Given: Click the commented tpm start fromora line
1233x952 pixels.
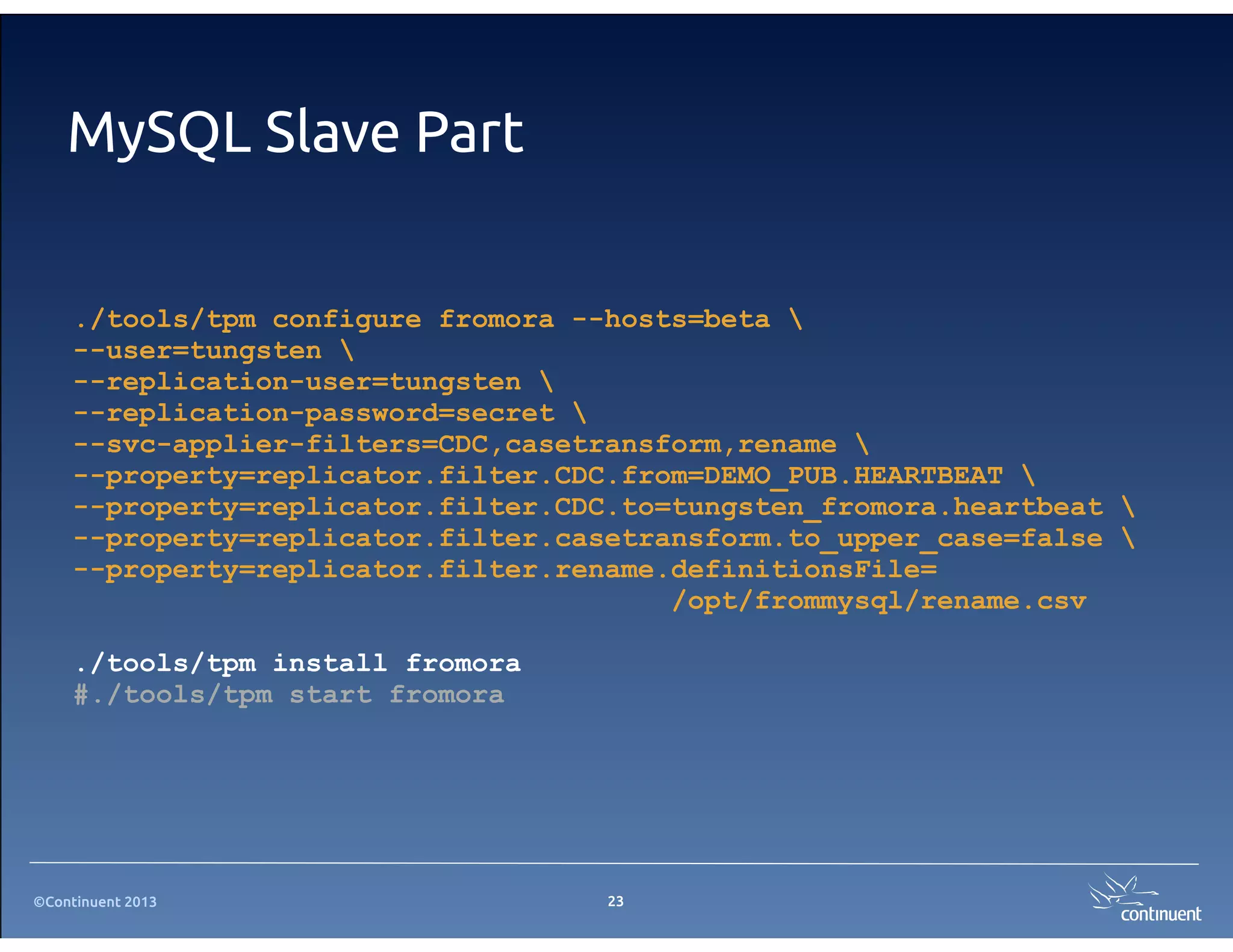Looking at the screenshot, I should pos(289,694).
